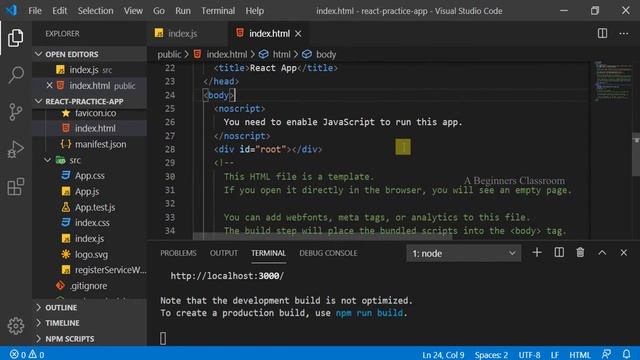Maximize the terminal panel size
640x360 pixels.
point(602,253)
